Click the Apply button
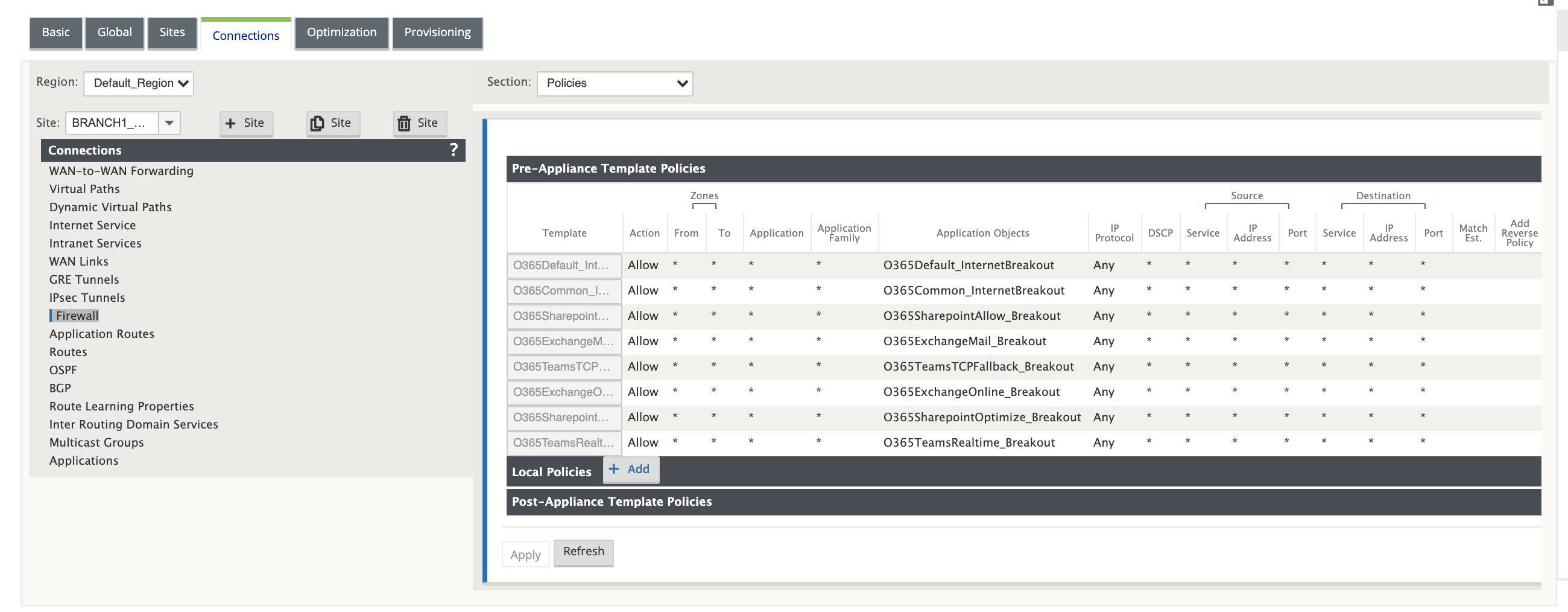The height and width of the screenshot is (612, 1568). (x=525, y=554)
